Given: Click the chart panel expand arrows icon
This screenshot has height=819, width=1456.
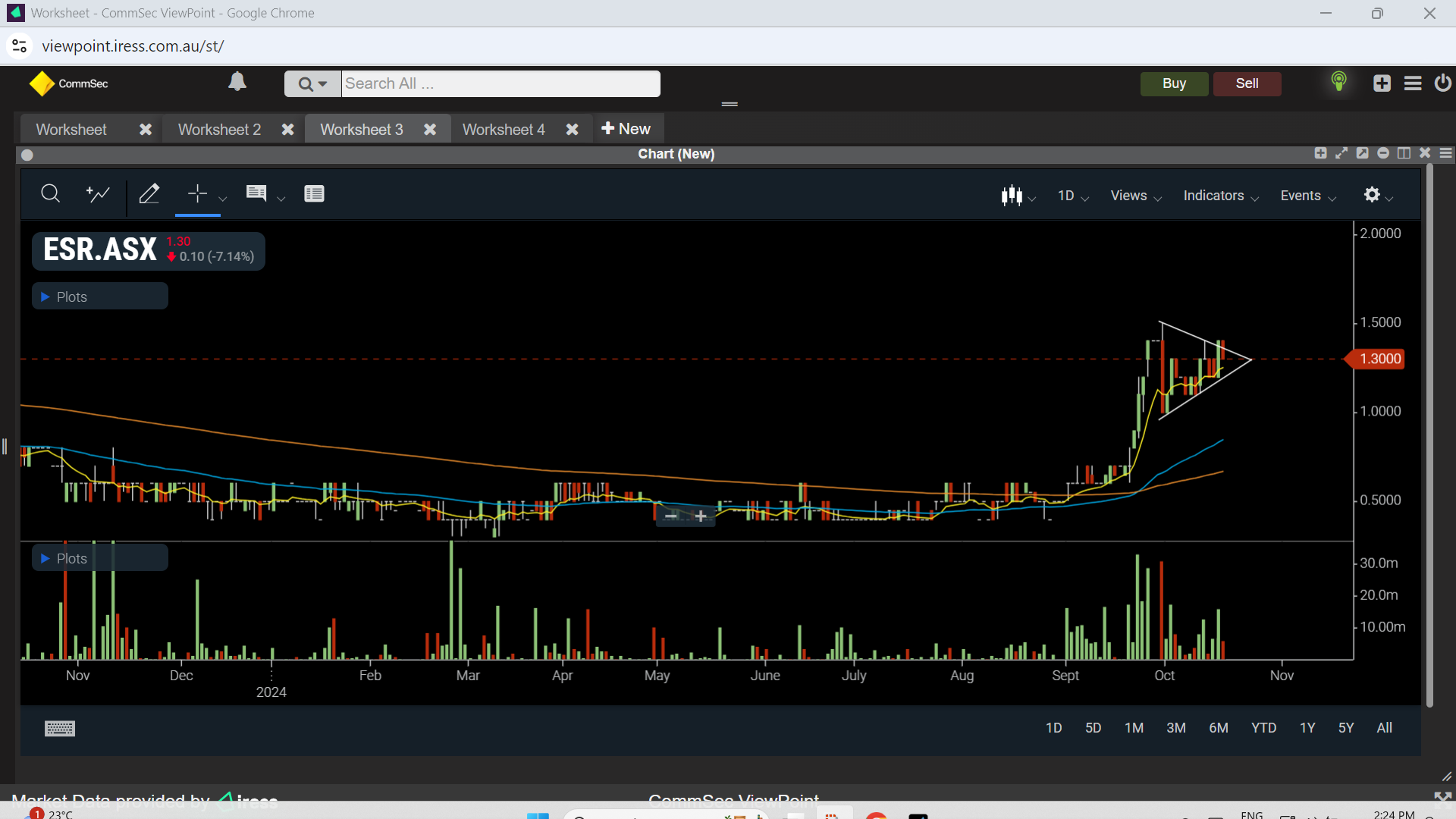Looking at the screenshot, I should click(x=1341, y=153).
